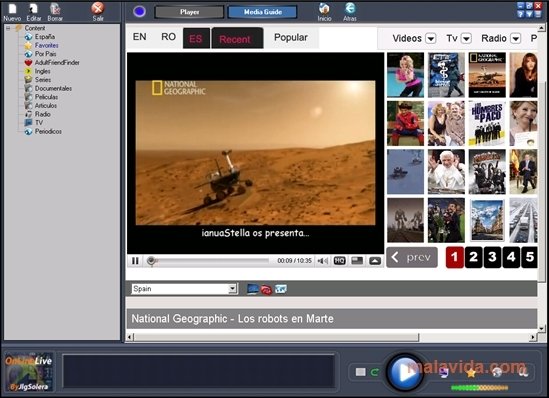Go to thumbnail page 1
This screenshot has height=398, width=549.
(454, 257)
